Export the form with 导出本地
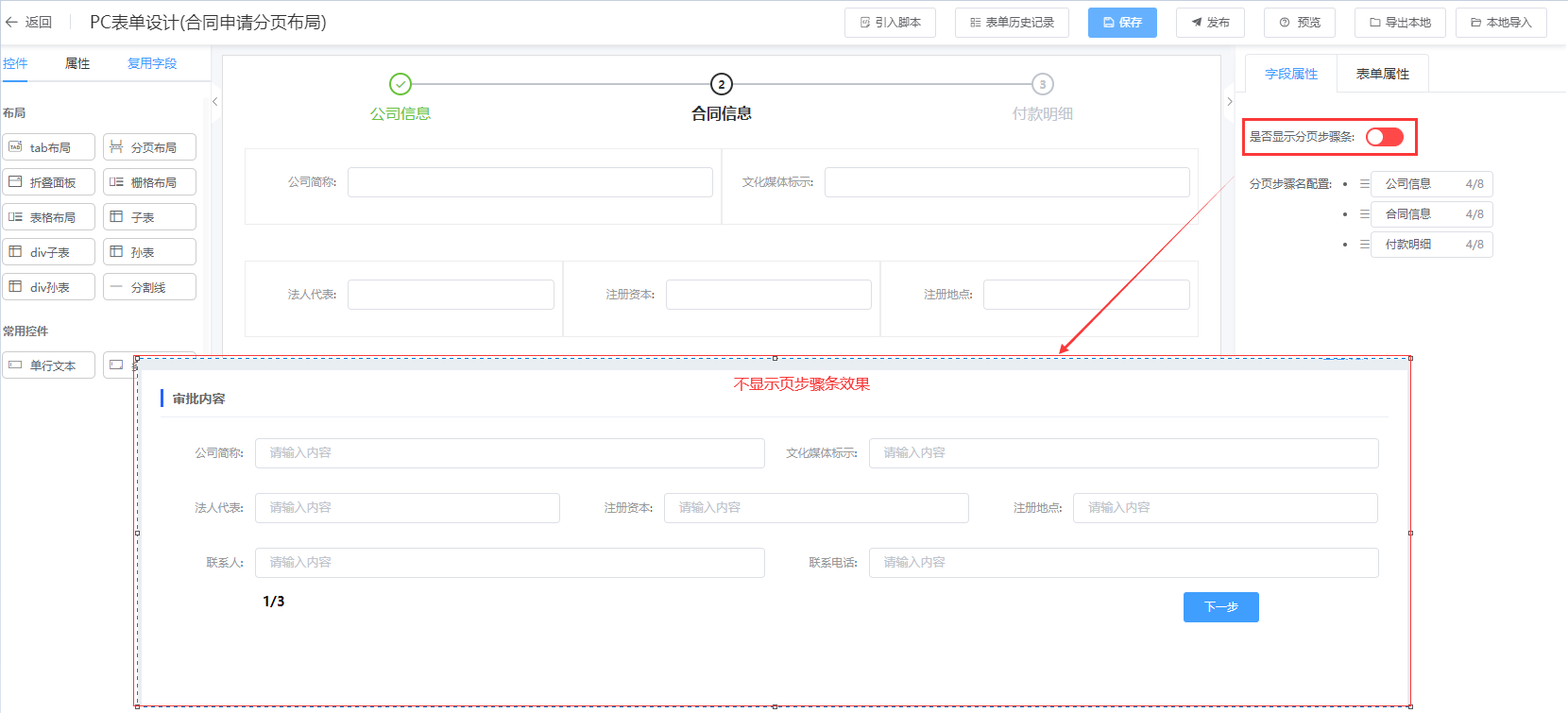This screenshot has height=713, width=1568. [x=1400, y=23]
